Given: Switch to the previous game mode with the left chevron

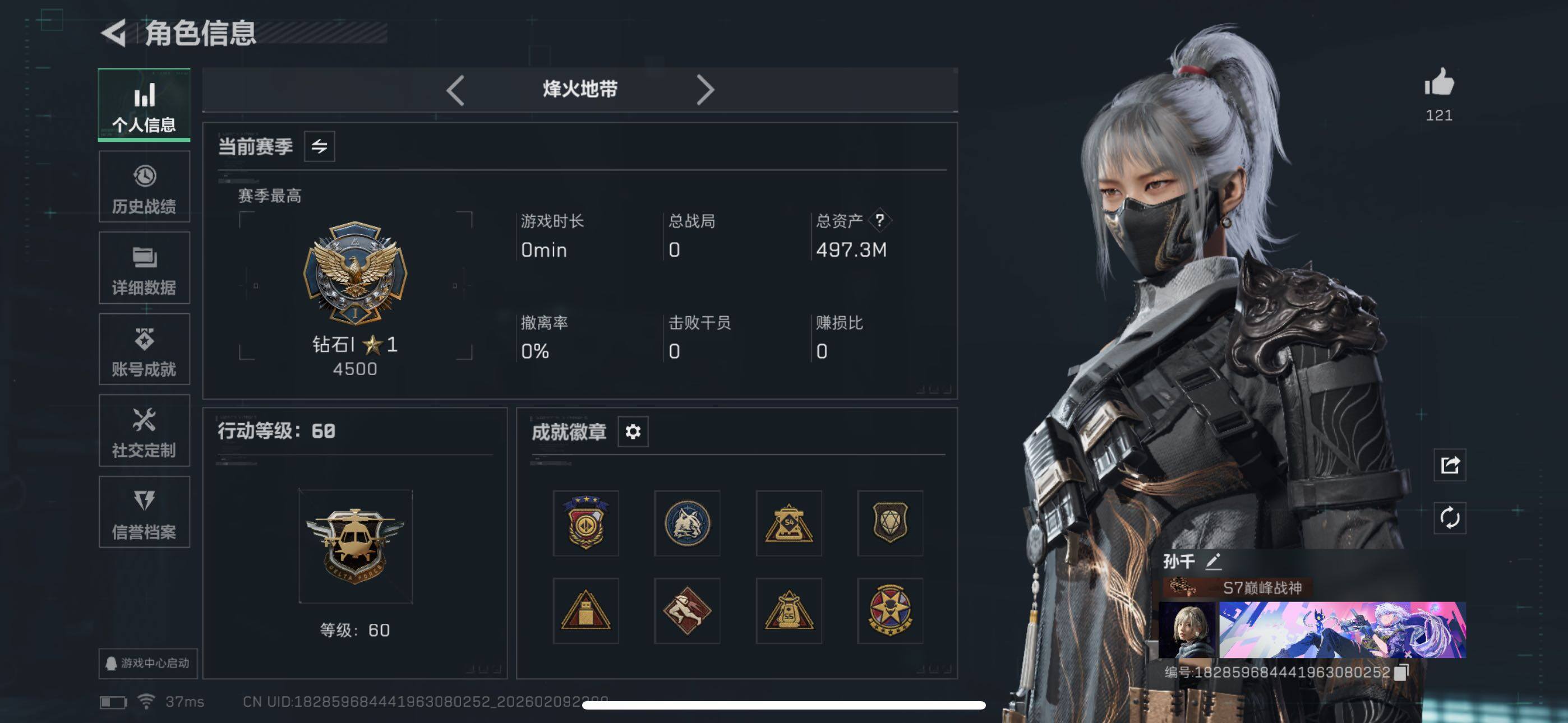Looking at the screenshot, I should point(455,90).
